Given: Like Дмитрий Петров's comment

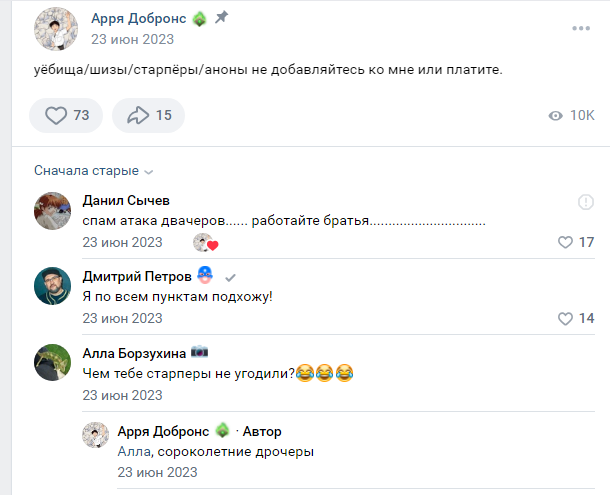Looking at the screenshot, I should pyautogui.click(x=566, y=318).
